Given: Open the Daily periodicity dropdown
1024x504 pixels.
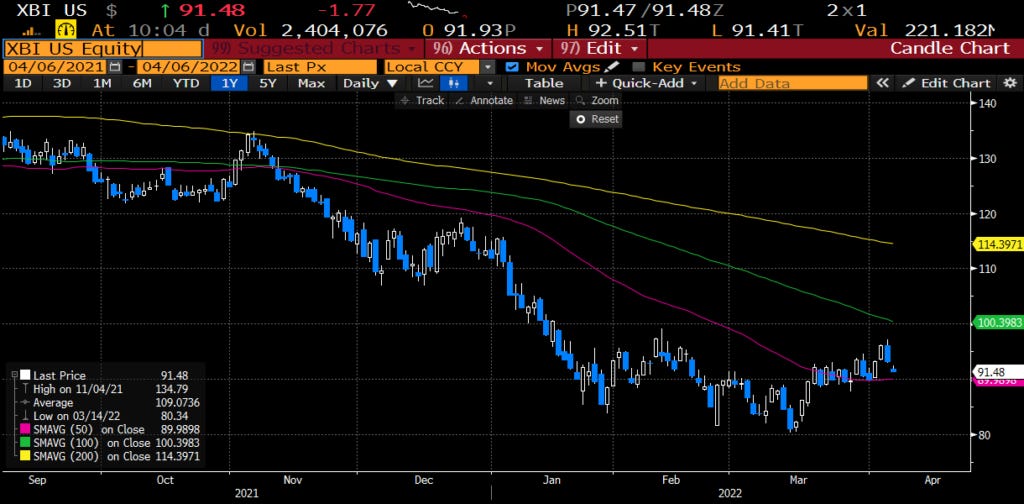Looking at the screenshot, I should coord(371,83).
